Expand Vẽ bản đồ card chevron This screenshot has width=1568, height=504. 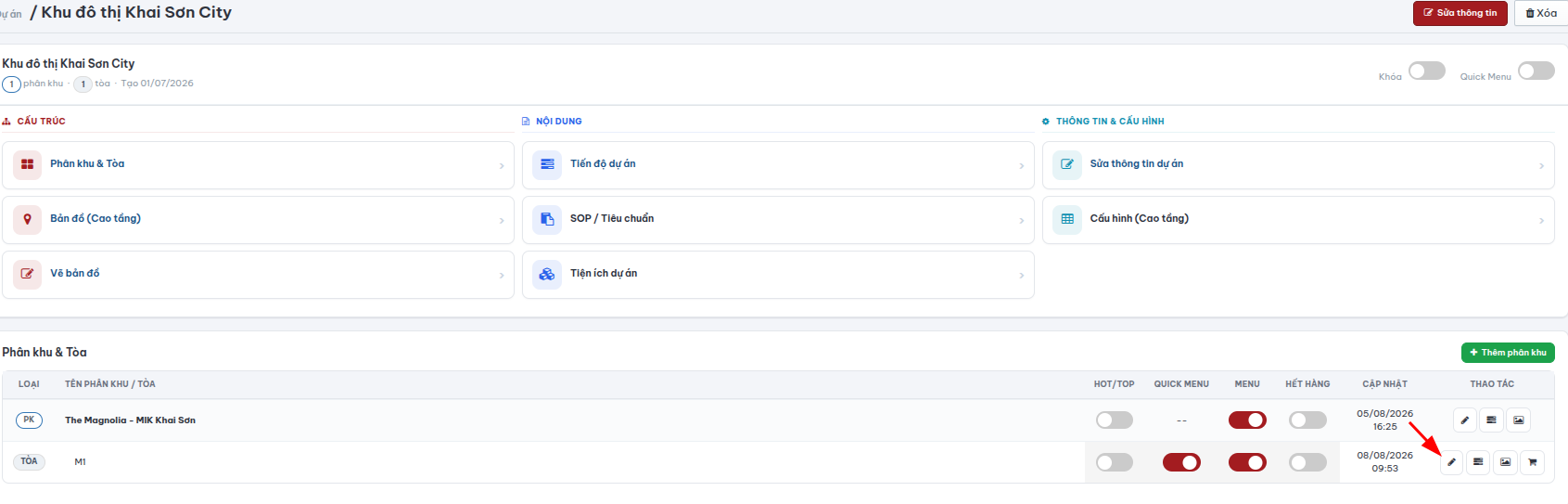coord(502,276)
